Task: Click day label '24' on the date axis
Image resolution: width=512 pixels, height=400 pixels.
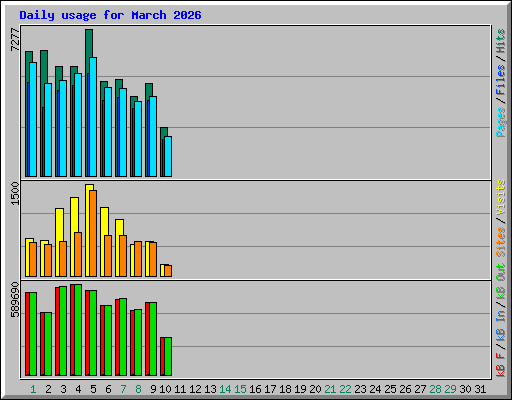Action: [x=375, y=389]
